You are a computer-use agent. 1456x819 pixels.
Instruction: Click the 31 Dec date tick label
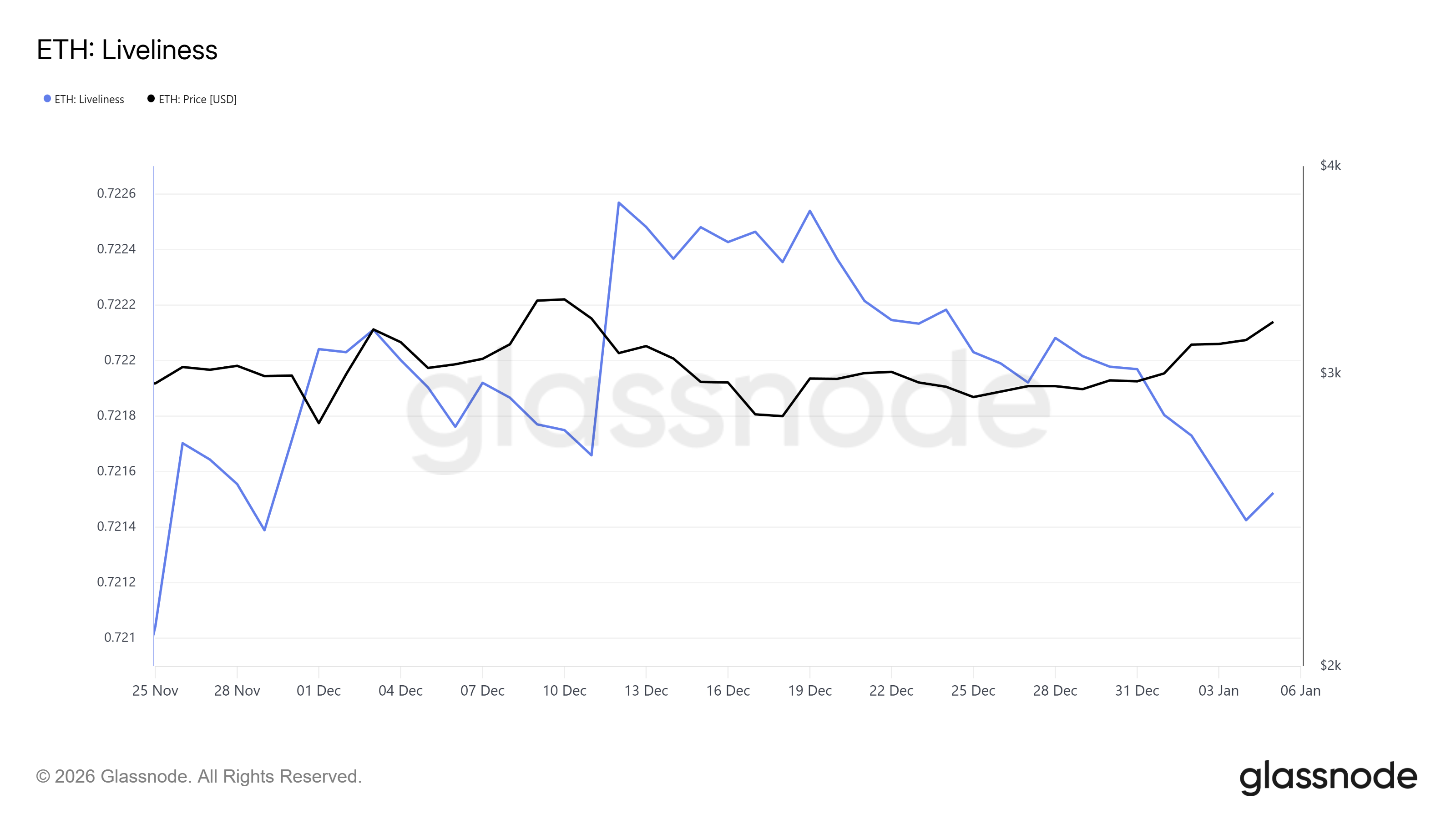point(1137,691)
